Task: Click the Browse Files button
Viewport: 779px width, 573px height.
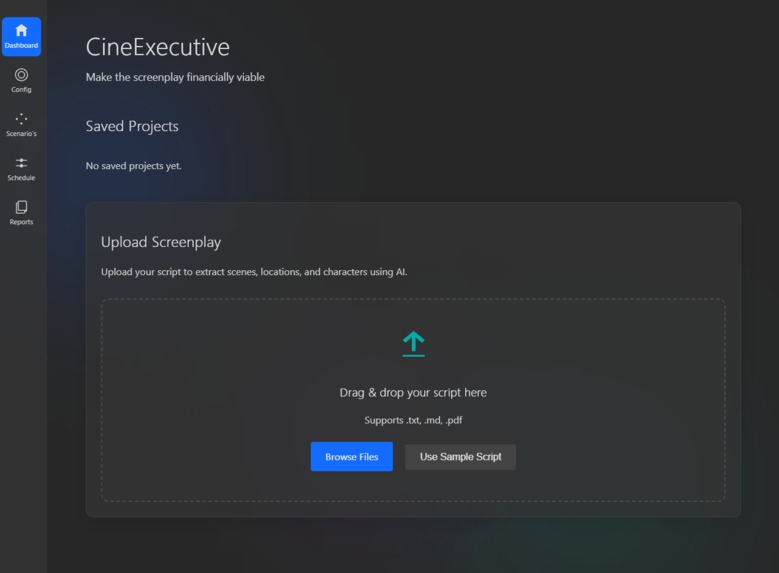Action: pos(352,457)
